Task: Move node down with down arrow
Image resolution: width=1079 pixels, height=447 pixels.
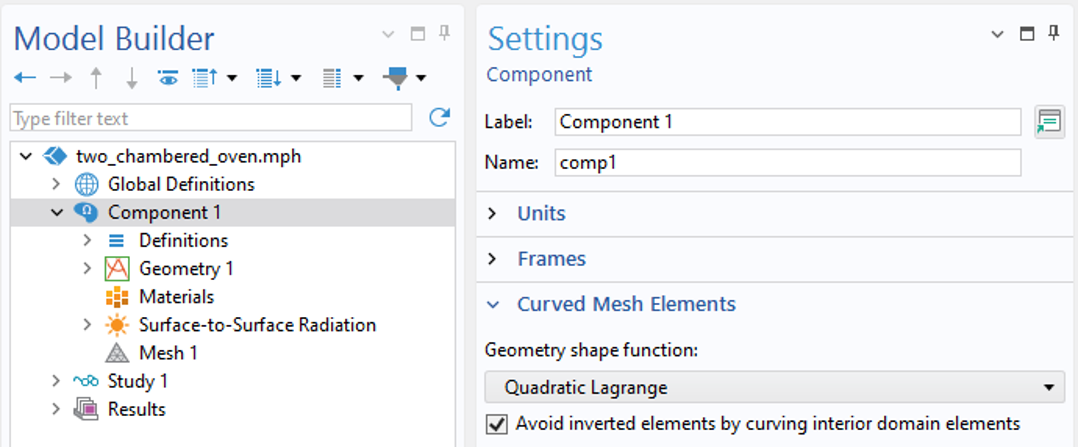Action: point(131,78)
